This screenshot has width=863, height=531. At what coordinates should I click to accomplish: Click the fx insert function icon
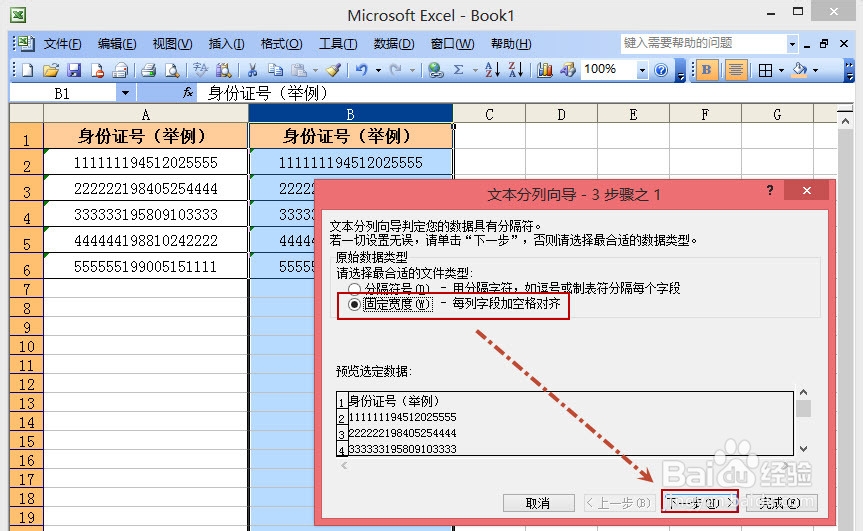tap(188, 92)
